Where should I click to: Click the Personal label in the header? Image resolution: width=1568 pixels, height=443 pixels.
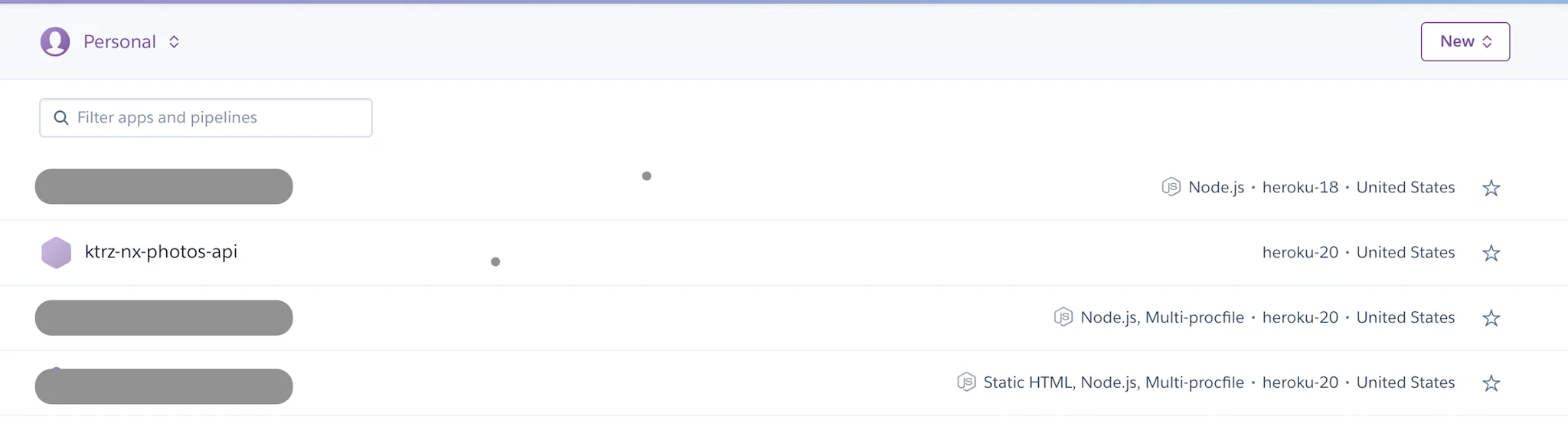coord(119,41)
